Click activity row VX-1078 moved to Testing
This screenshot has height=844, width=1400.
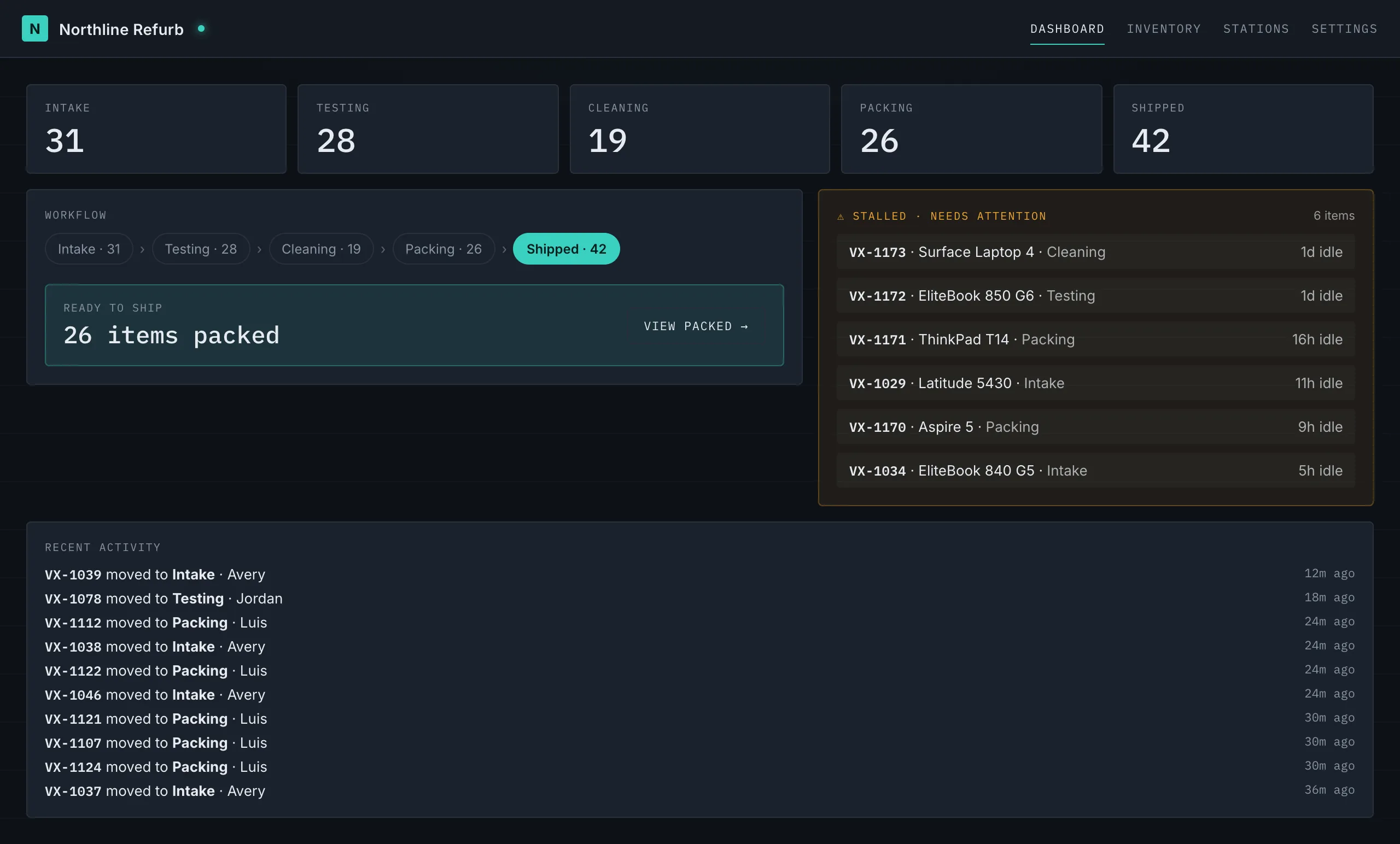click(699, 598)
